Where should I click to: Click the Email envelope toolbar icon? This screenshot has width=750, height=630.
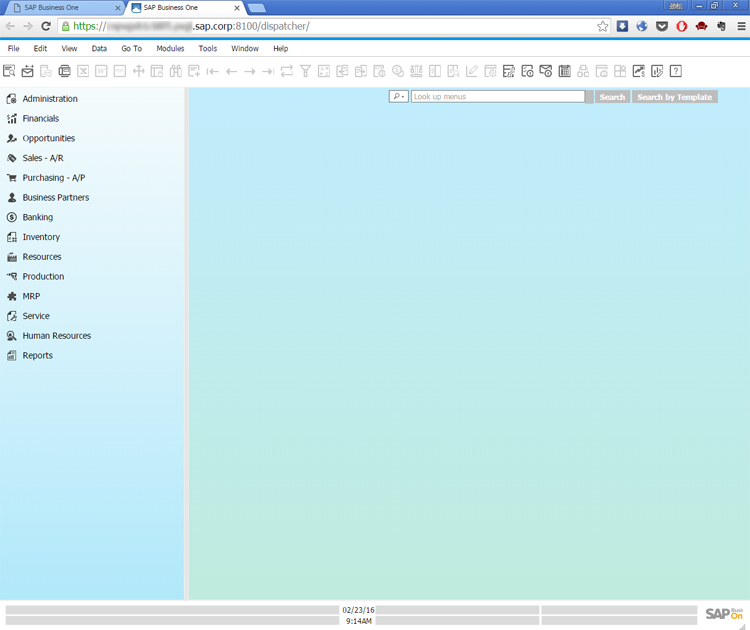coord(28,71)
